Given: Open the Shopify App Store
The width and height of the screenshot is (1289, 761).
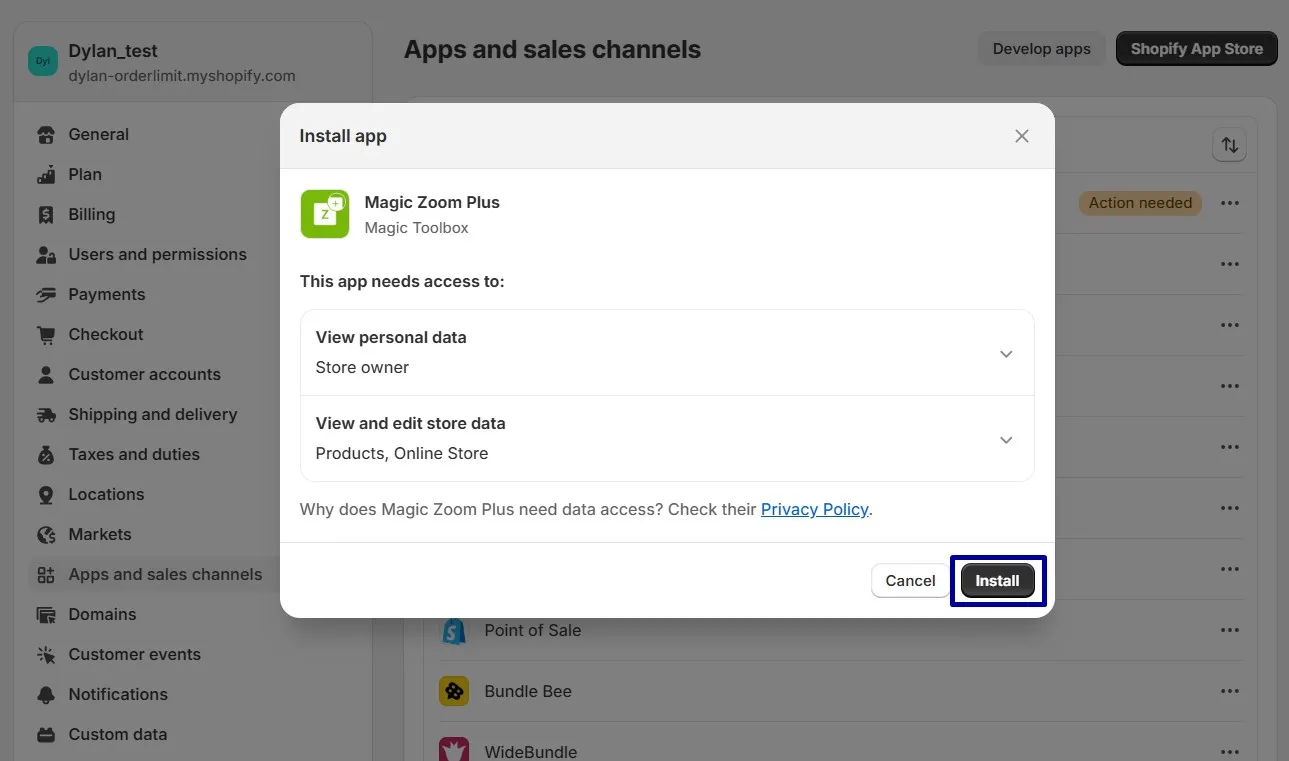Looking at the screenshot, I should coord(1196,49).
